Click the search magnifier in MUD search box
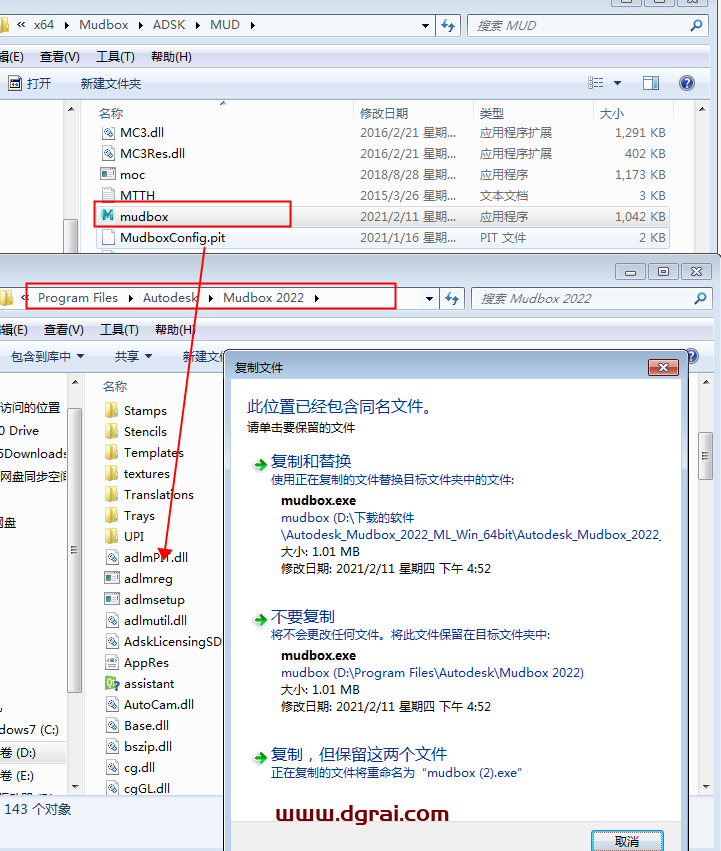The width and height of the screenshot is (721, 851). [x=696, y=26]
